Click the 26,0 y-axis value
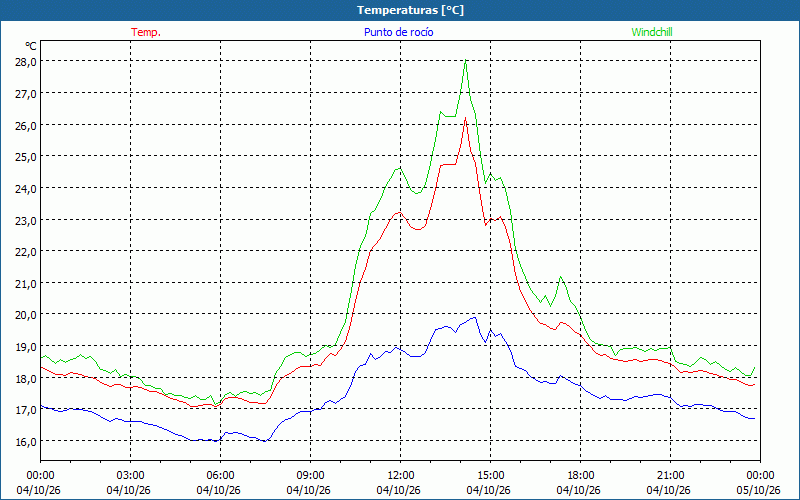This screenshot has height=500, width=800. [24, 125]
